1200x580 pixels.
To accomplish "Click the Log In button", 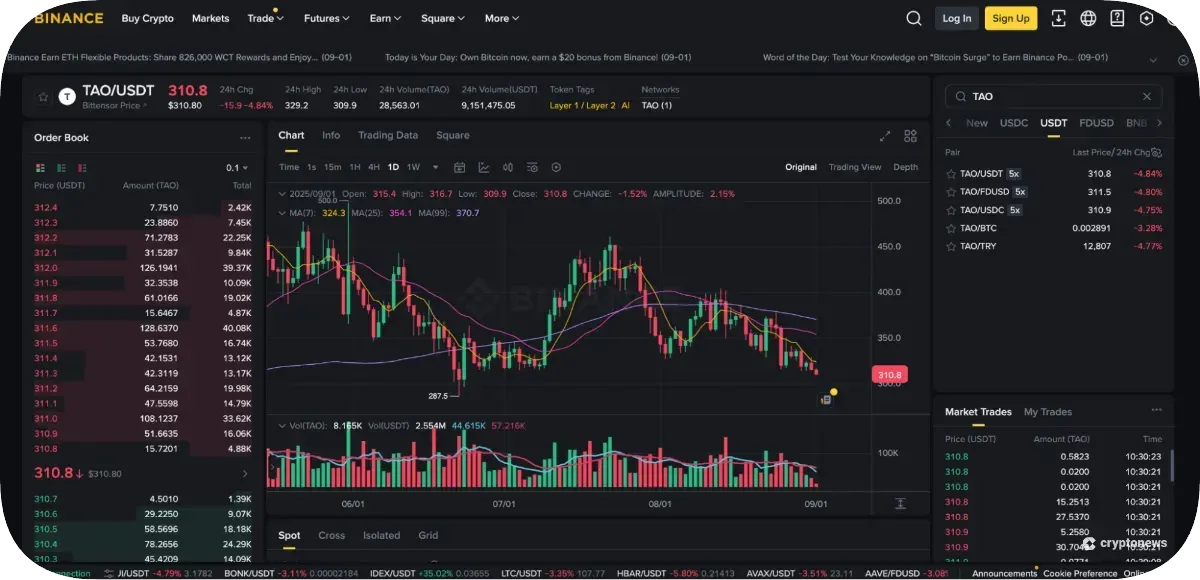I will click(x=956, y=17).
